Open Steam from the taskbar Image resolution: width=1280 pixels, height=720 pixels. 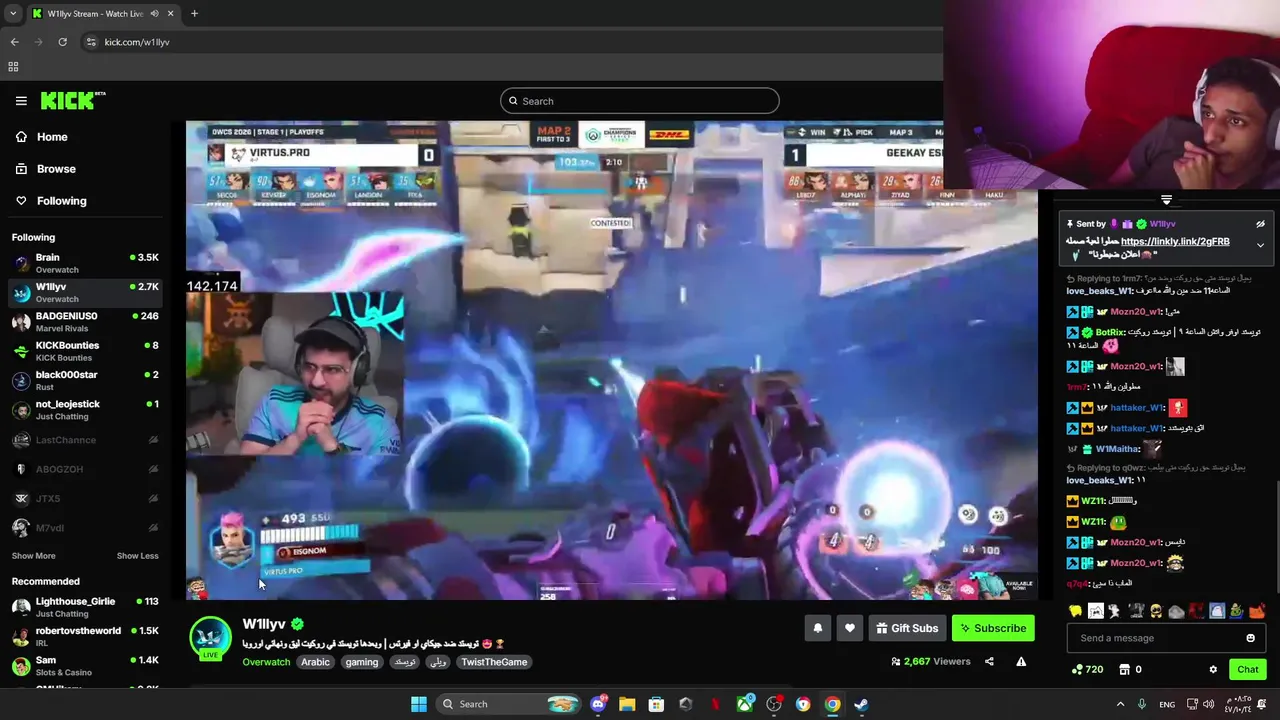860,704
